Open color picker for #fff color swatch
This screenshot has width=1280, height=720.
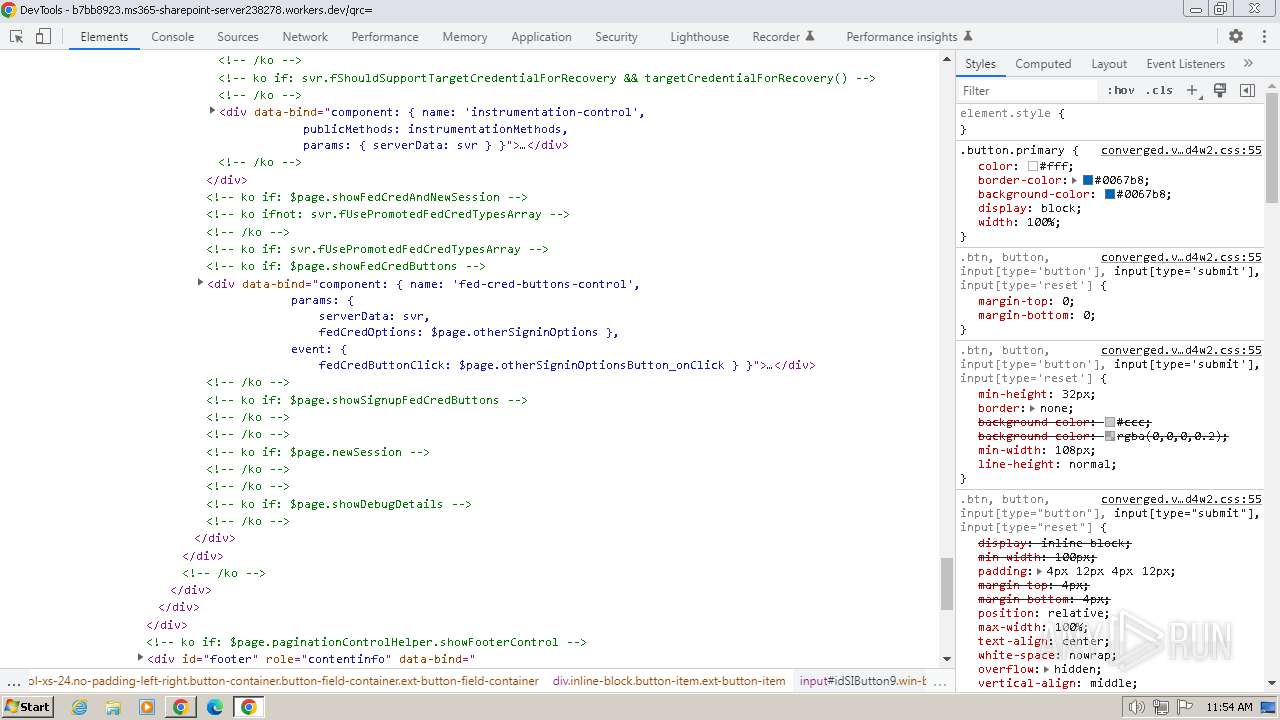tap(1033, 167)
